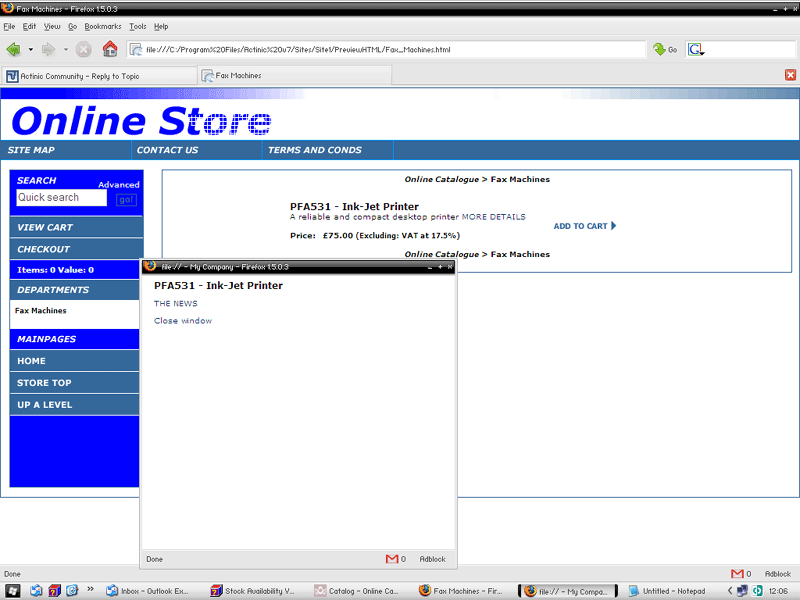
Task: Expand the taskbar quick launch chevron
Action: [x=91, y=591]
